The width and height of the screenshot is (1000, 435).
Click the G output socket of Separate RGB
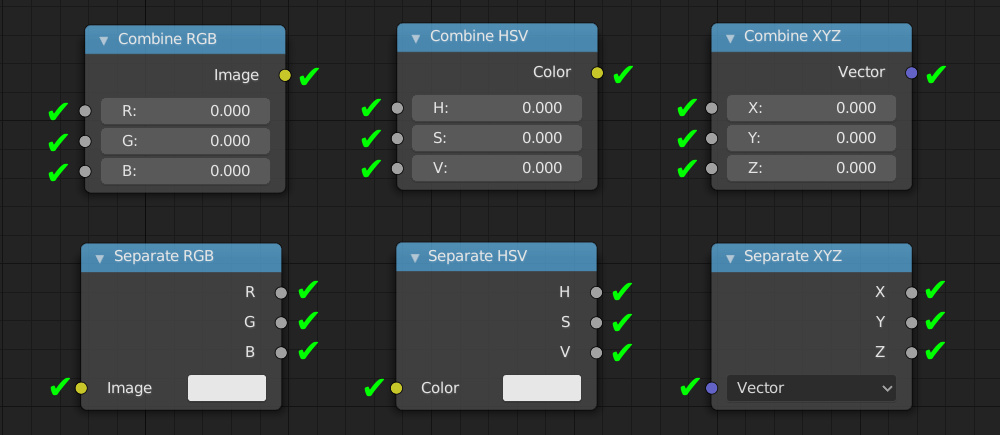click(281, 323)
